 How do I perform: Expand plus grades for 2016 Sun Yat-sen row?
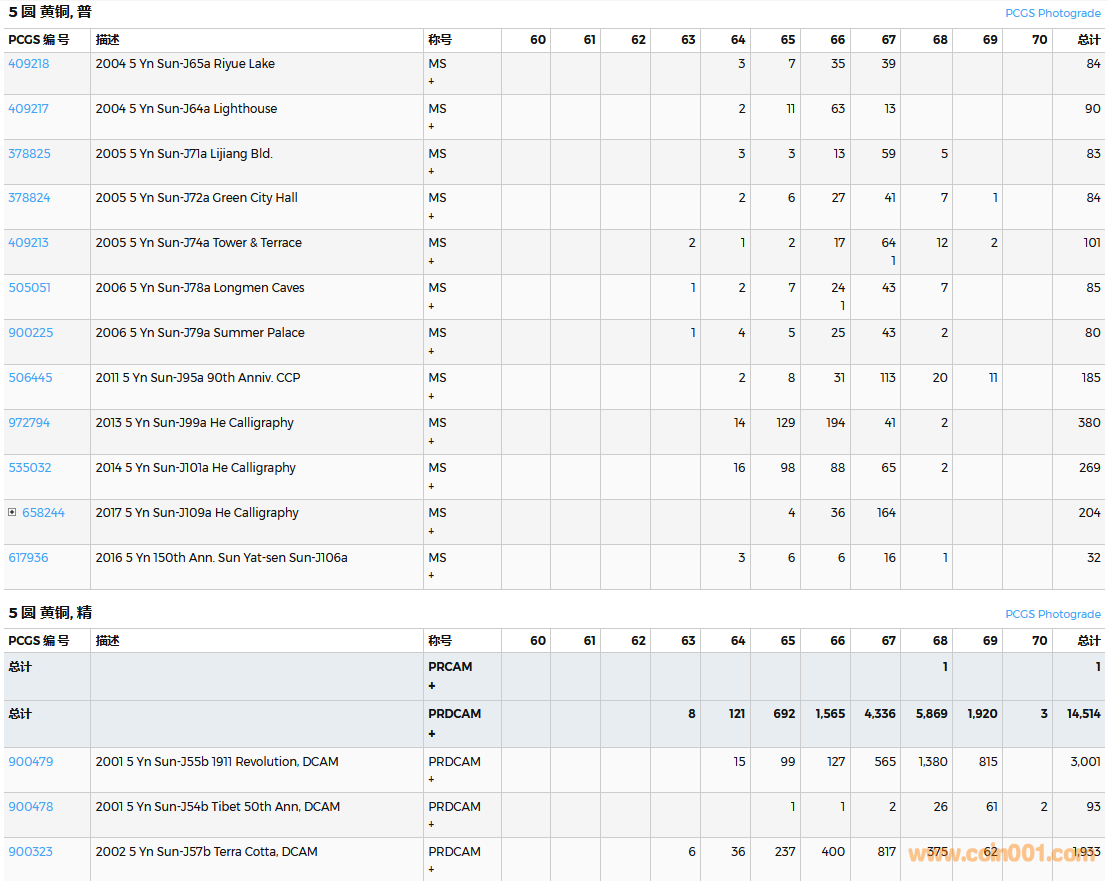431,575
